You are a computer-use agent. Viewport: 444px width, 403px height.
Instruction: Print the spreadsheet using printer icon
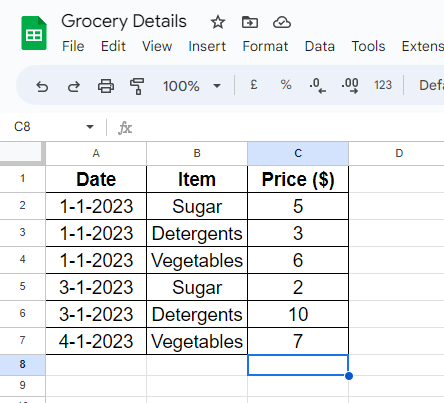(106, 86)
